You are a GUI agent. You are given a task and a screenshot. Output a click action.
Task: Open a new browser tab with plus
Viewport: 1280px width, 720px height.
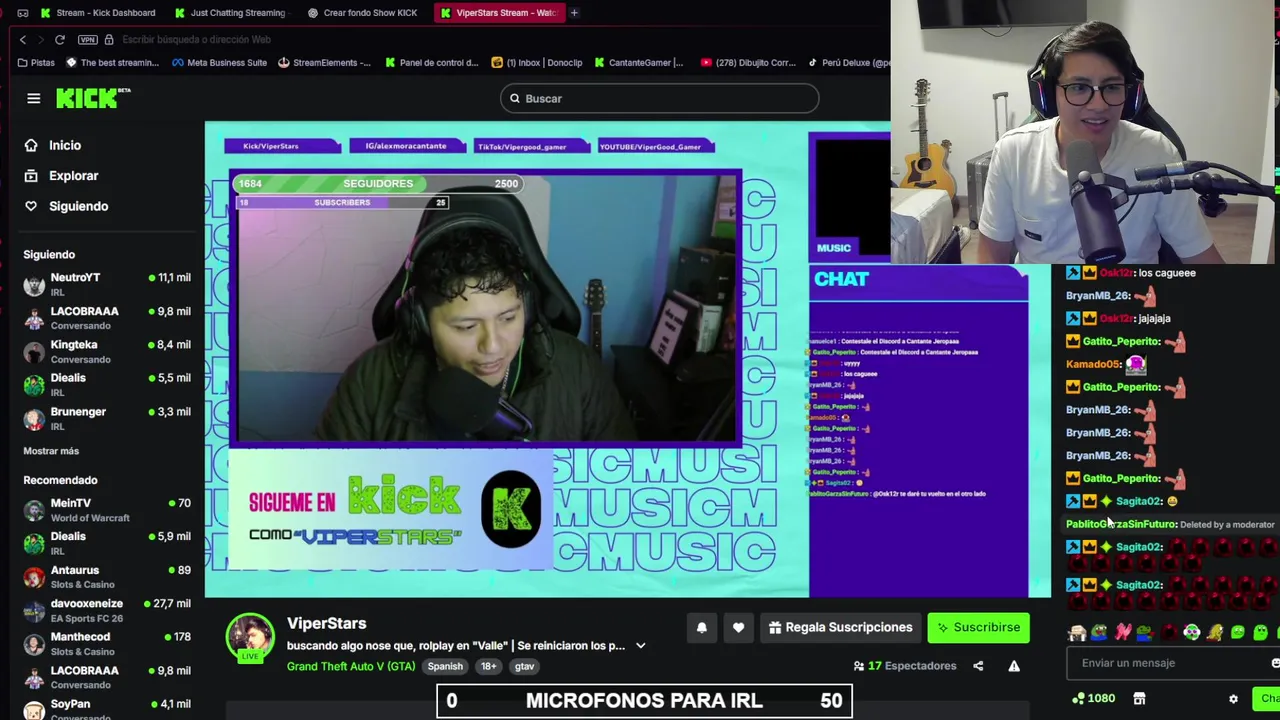pyautogui.click(x=574, y=12)
